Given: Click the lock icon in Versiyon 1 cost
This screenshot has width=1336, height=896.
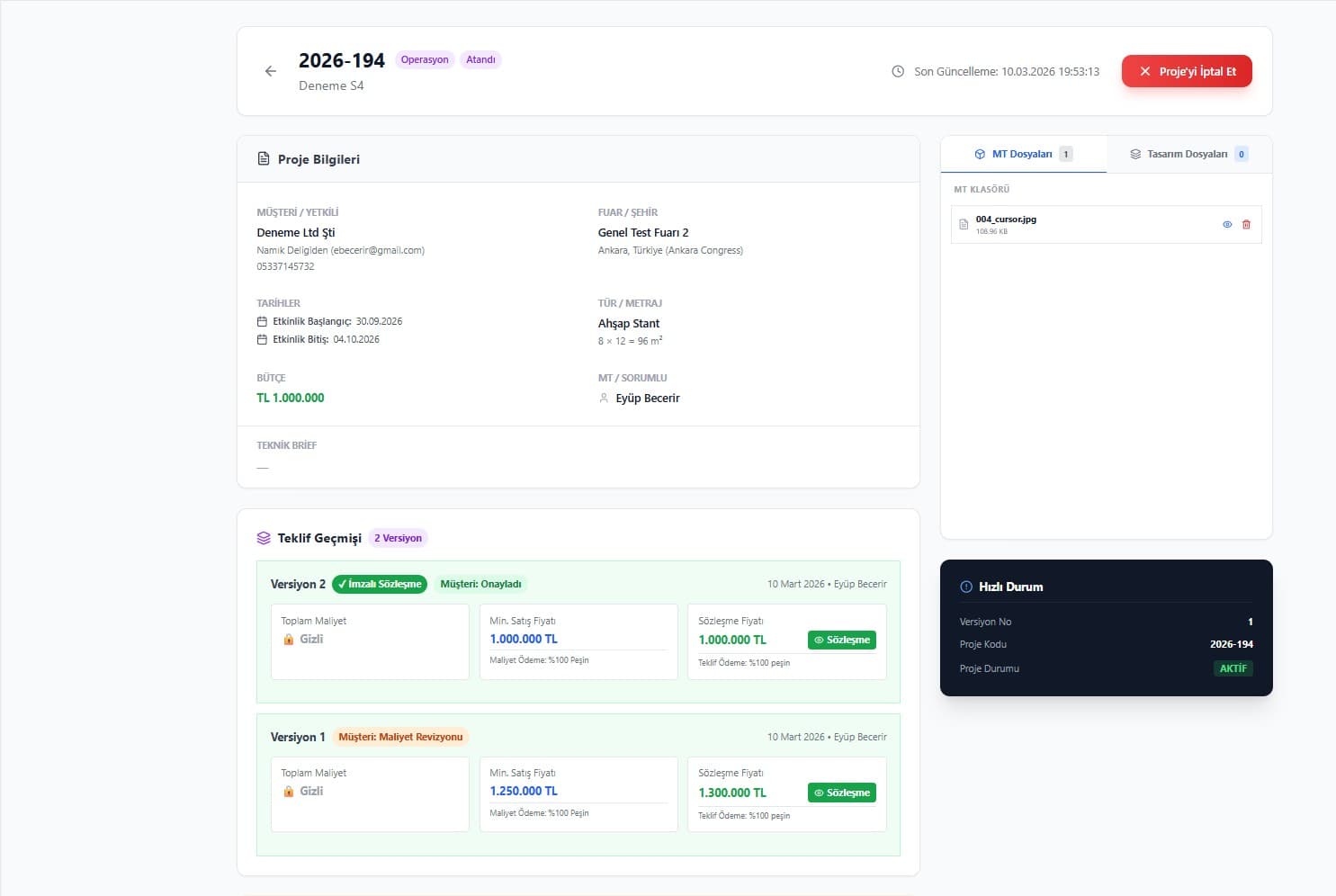Looking at the screenshot, I should [x=289, y=792].
